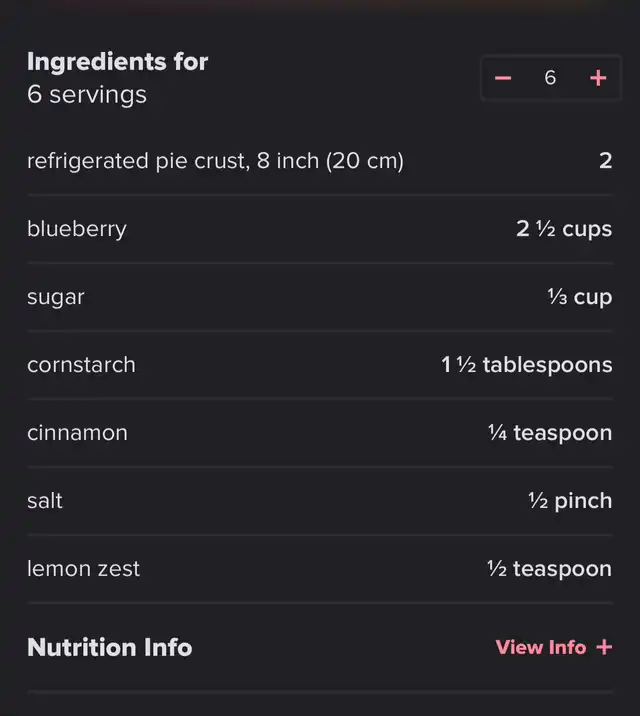
Task: Click the ¼ teaspoon cinnamon amount
Action: (550, 433)
